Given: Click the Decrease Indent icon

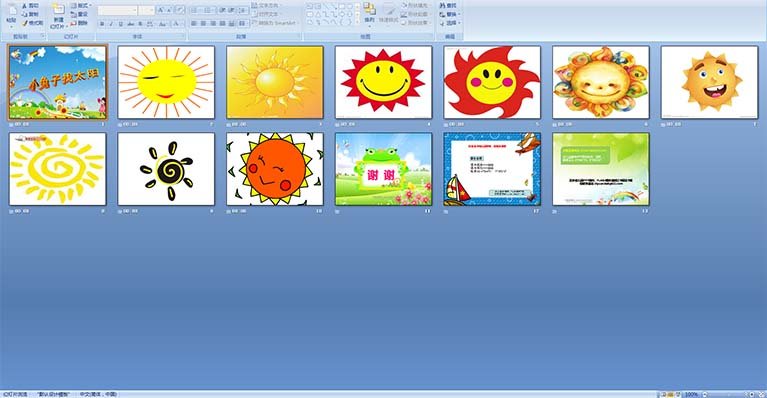Looking at the screenshot, I should click(x=222, y=10).
